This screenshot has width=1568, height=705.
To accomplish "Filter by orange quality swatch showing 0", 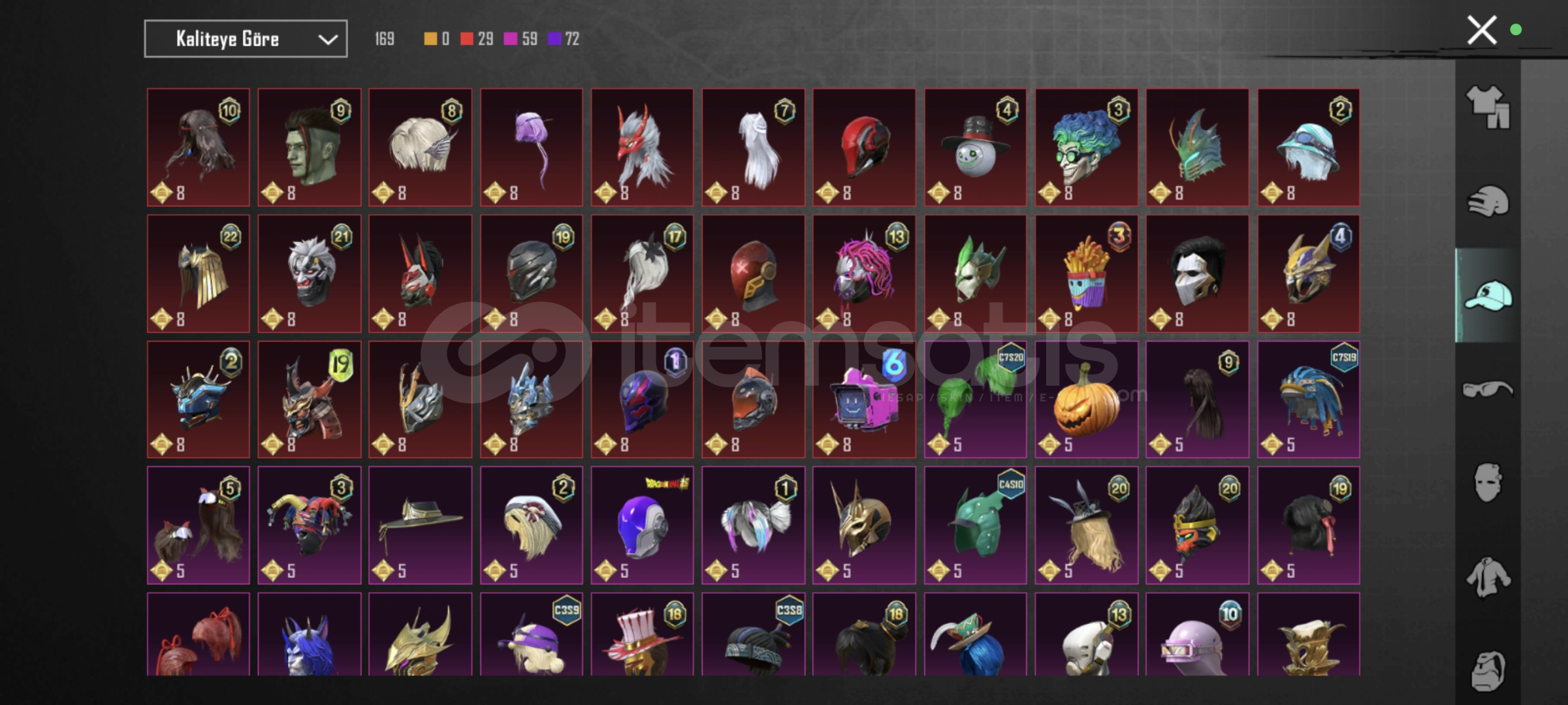I will 436,39.
